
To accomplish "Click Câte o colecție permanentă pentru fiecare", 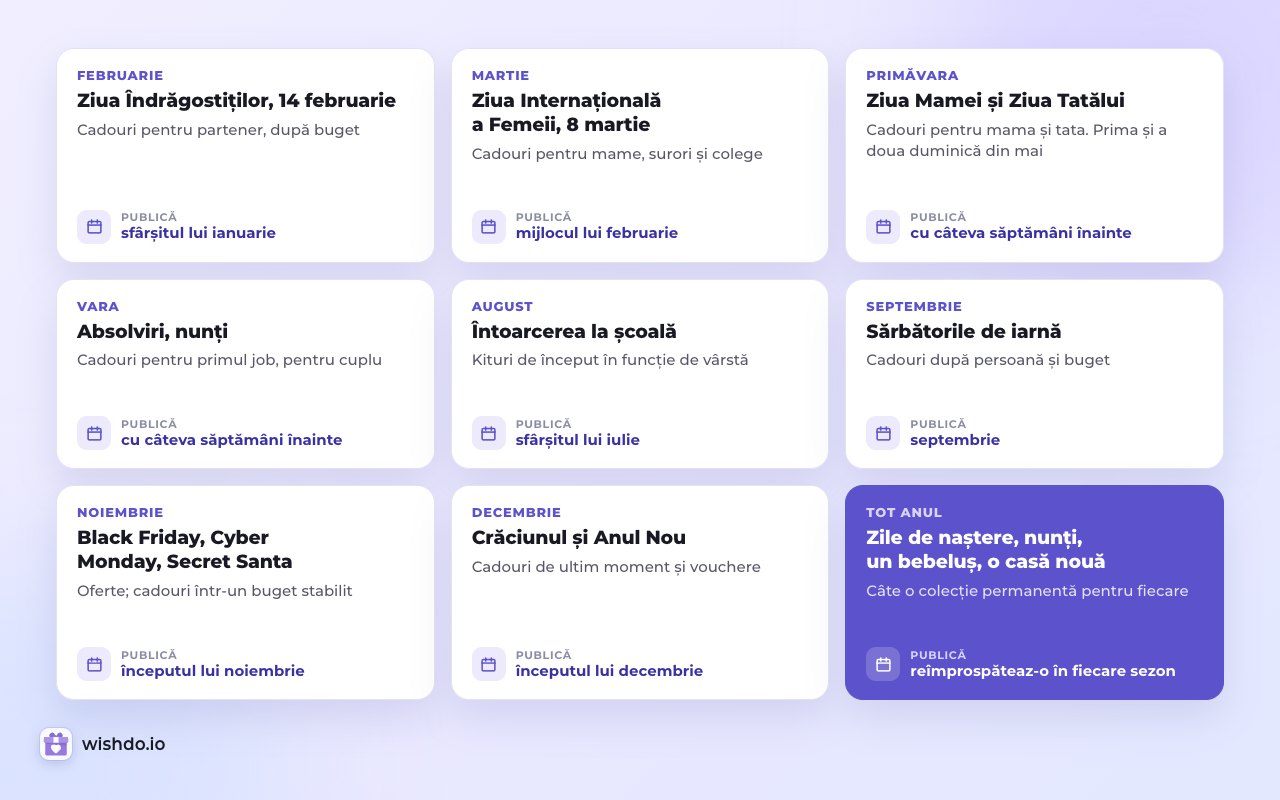I will 1027,591.
